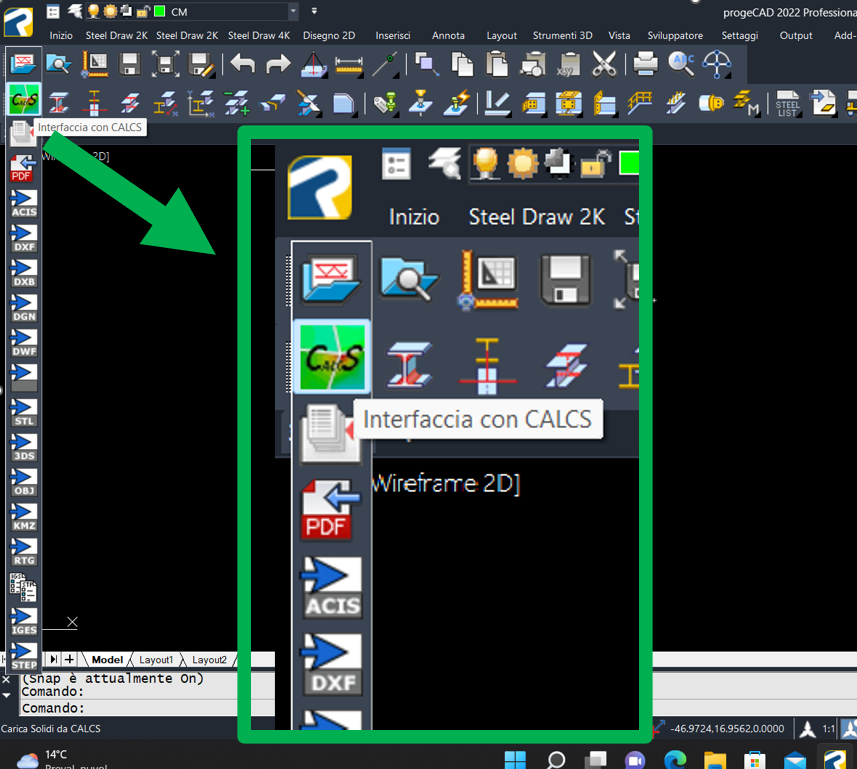Image resolution: width=857 pixels, height=769 pixels.
Task: Undo the last action
Action: pos(243,63)
